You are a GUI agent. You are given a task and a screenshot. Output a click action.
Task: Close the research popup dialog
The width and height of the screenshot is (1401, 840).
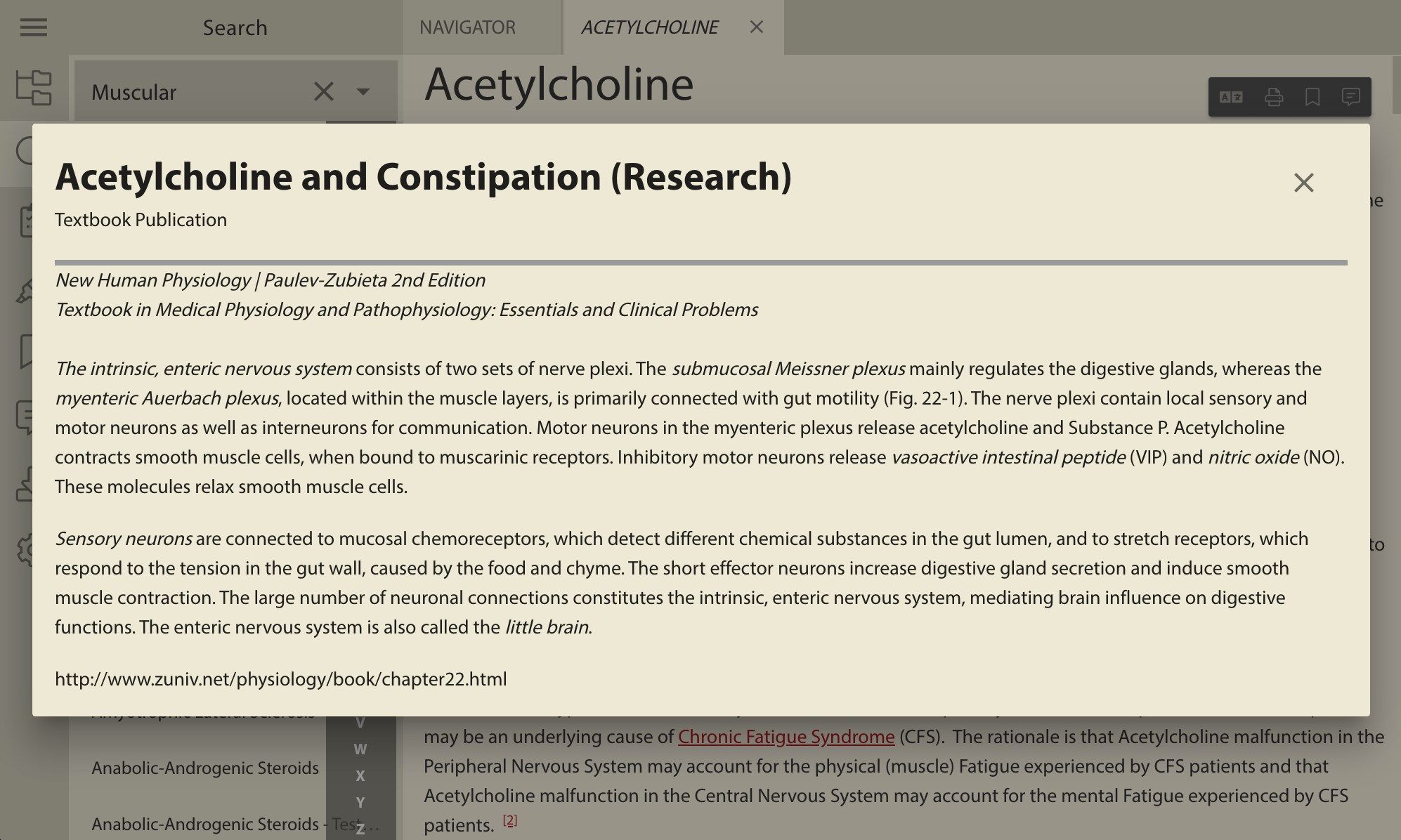[1303, 183]
